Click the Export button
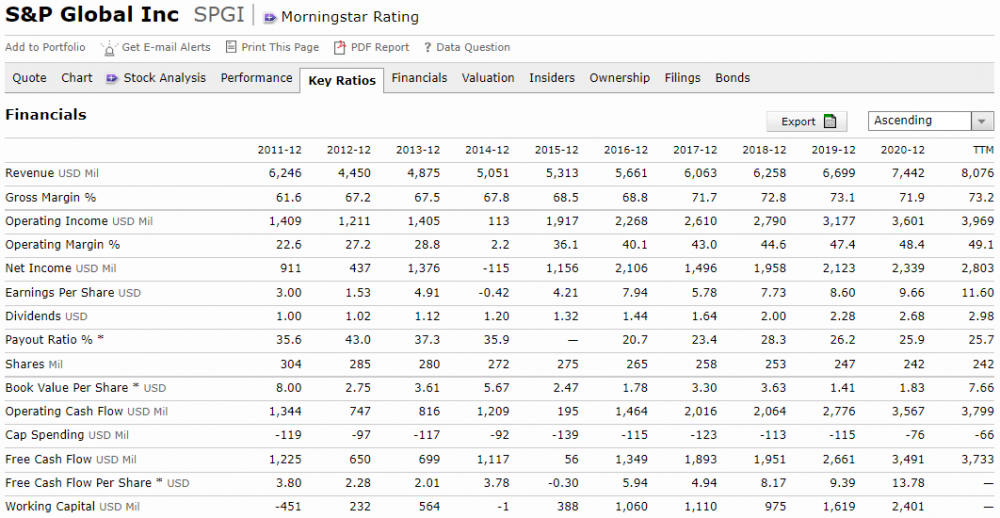1000x518 pixels. pyautogui.click(x=807, y=121)
